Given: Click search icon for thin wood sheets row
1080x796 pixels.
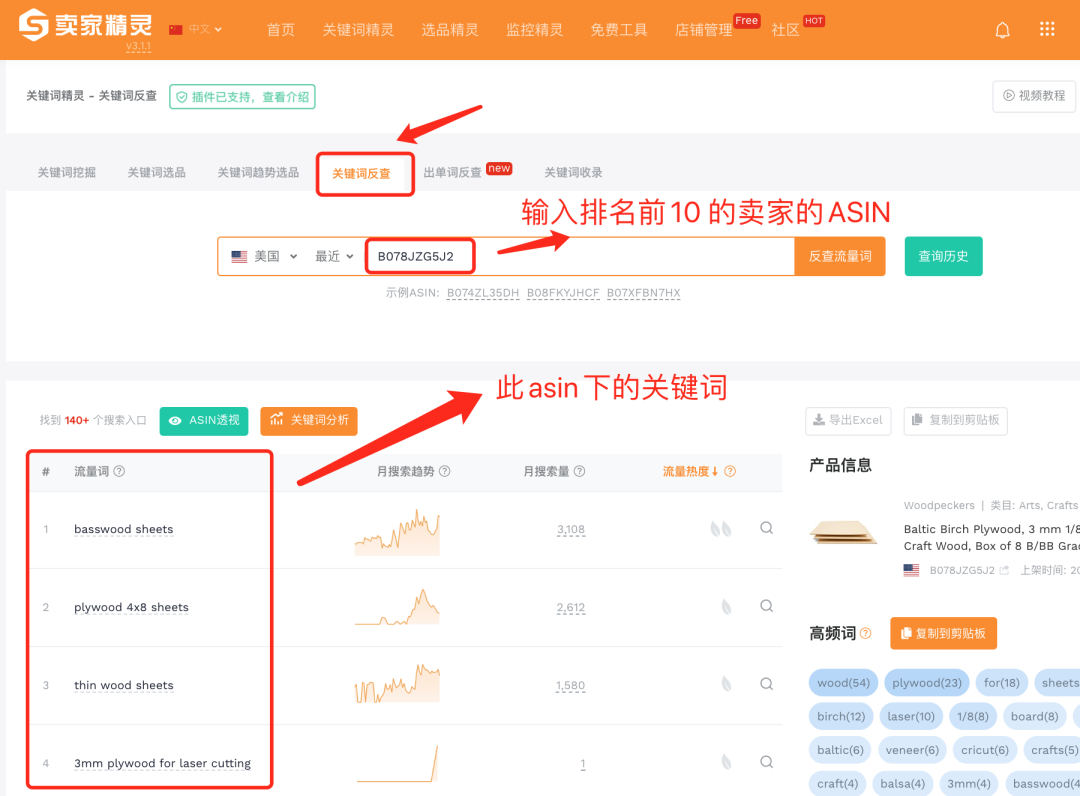Looking at the screenshot, I should pos(766,684).
